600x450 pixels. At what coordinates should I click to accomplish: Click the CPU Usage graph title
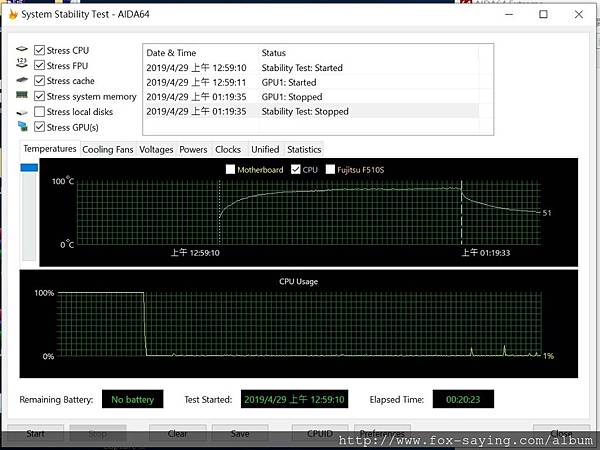[298, 281]
